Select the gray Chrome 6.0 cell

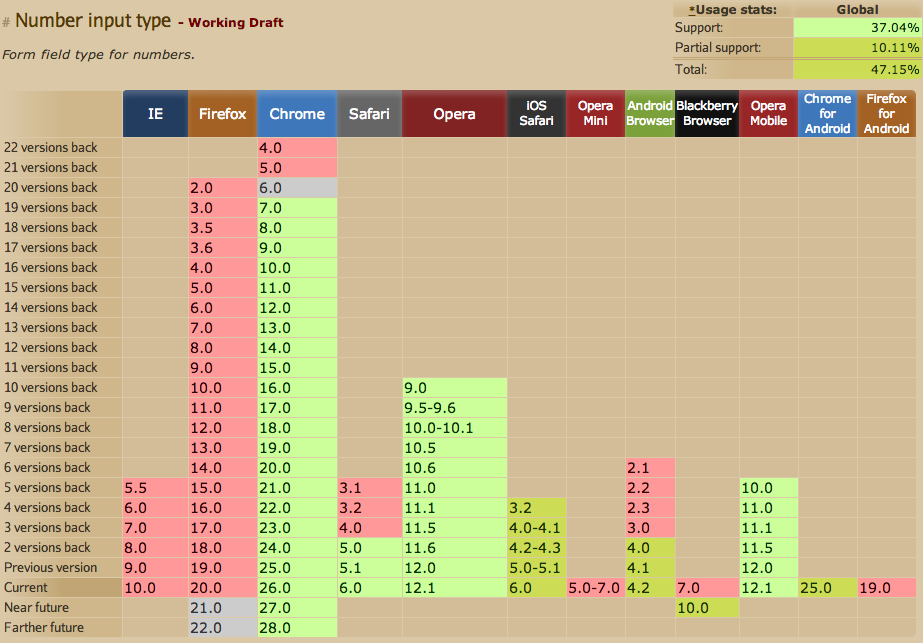click(x=297, y=188)
